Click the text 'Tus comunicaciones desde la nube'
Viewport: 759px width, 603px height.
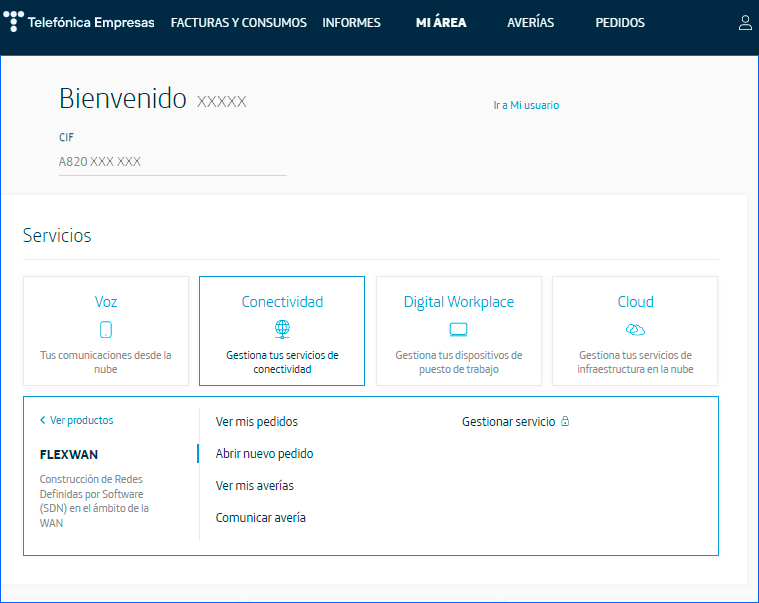pyautogui.click(x=106, y=362)
